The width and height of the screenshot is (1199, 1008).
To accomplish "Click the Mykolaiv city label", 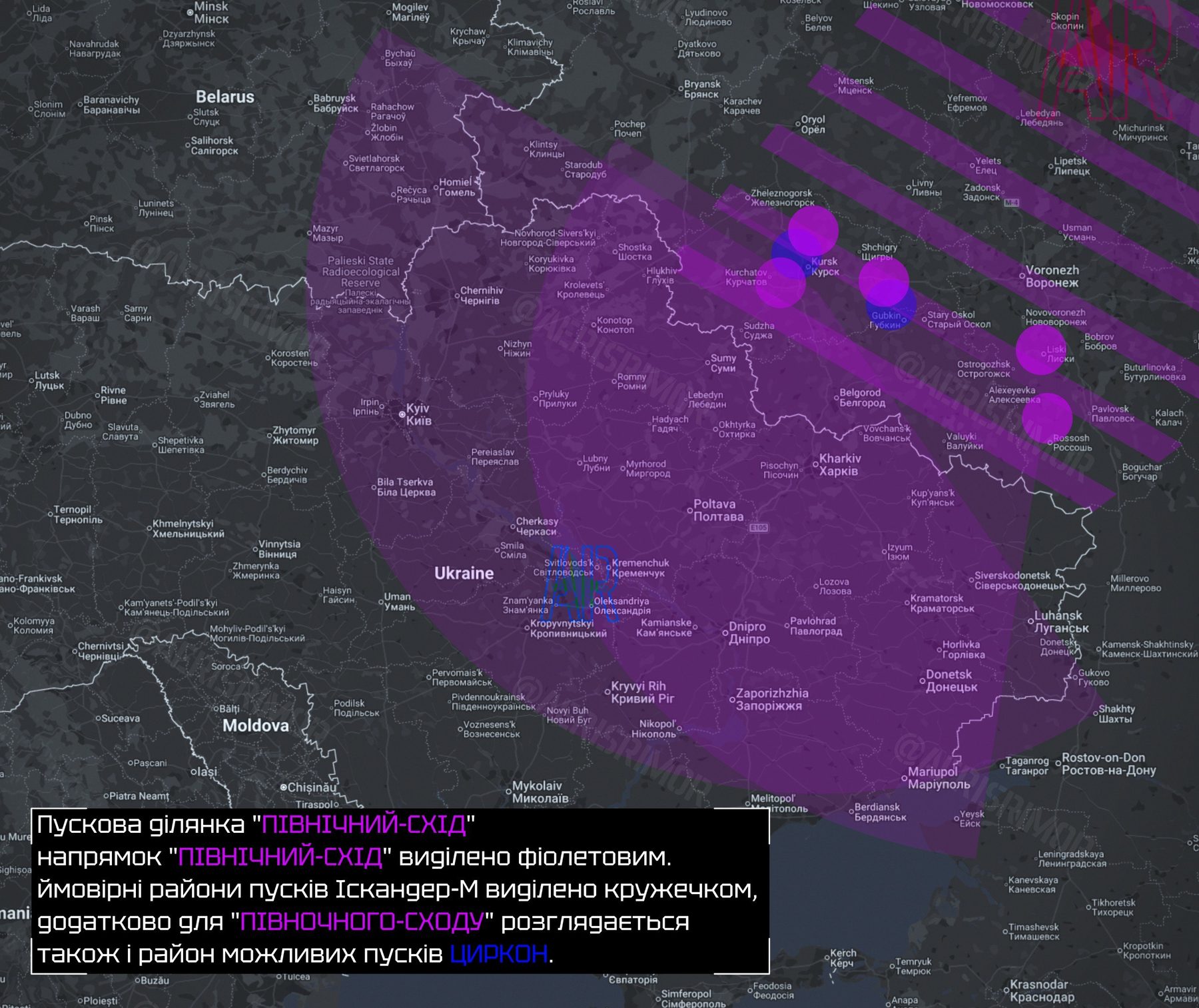I will coord(540,791).
